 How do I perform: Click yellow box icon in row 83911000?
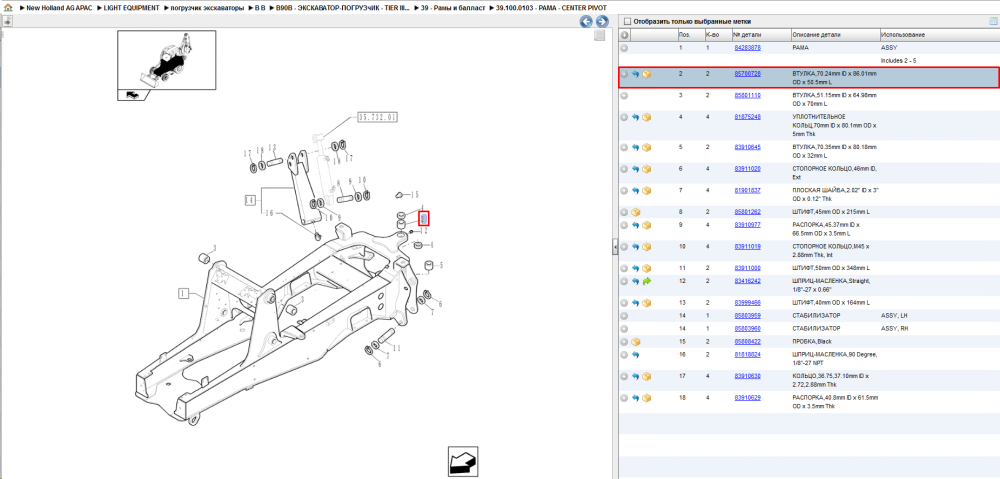tap(646, 268)
